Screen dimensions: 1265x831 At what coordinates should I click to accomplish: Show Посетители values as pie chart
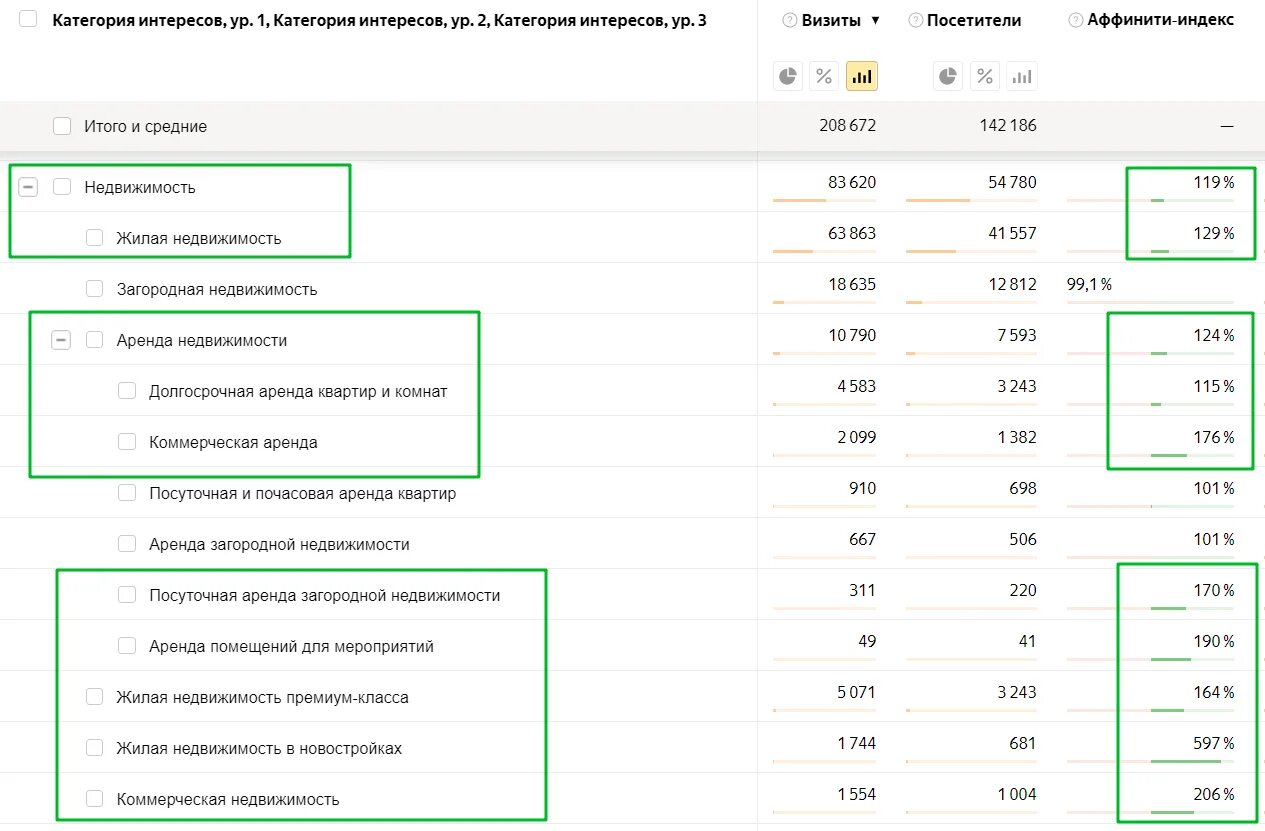point(946,75)
